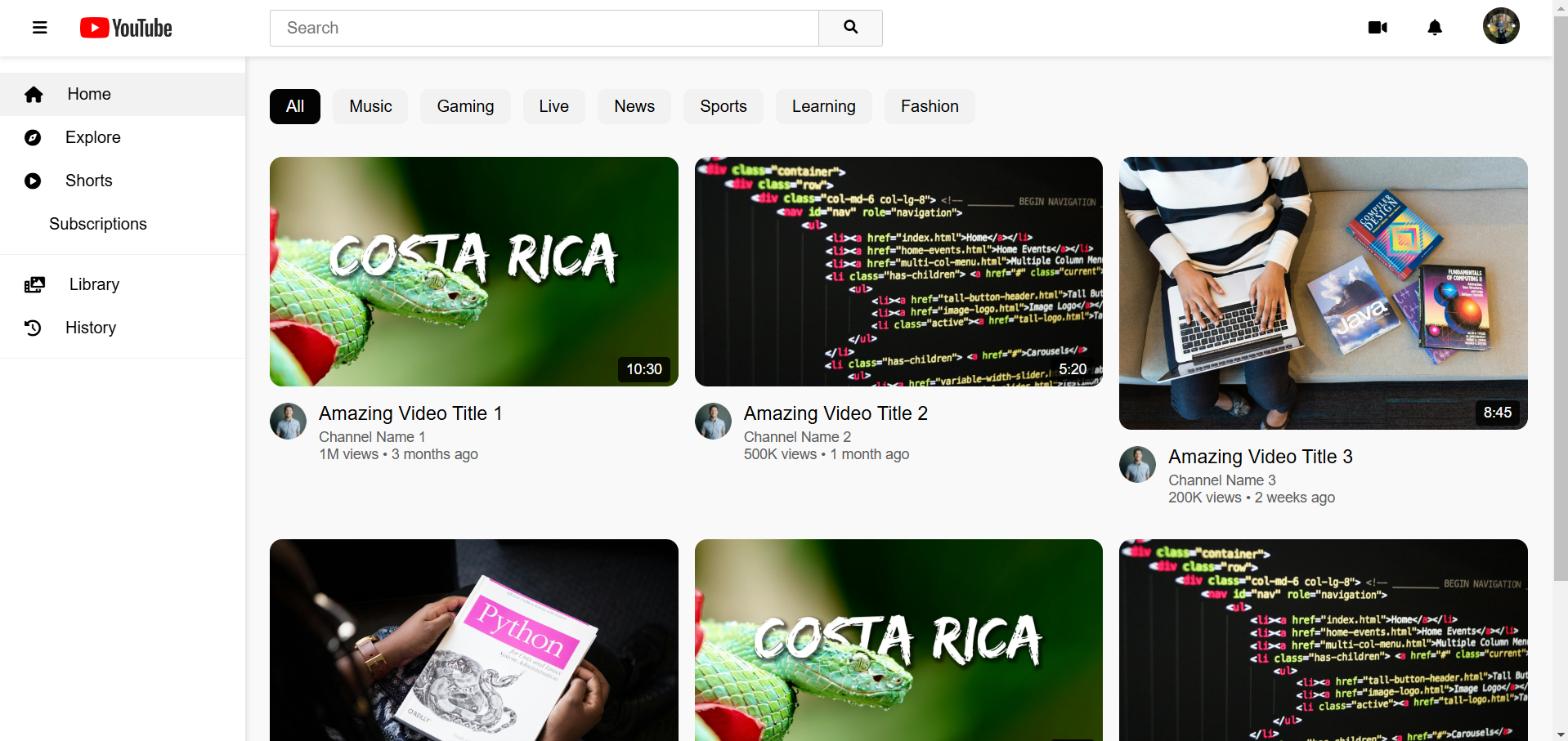Select the News filter chip
Viewport: 1568px width, 741px height.
[634, 106]
